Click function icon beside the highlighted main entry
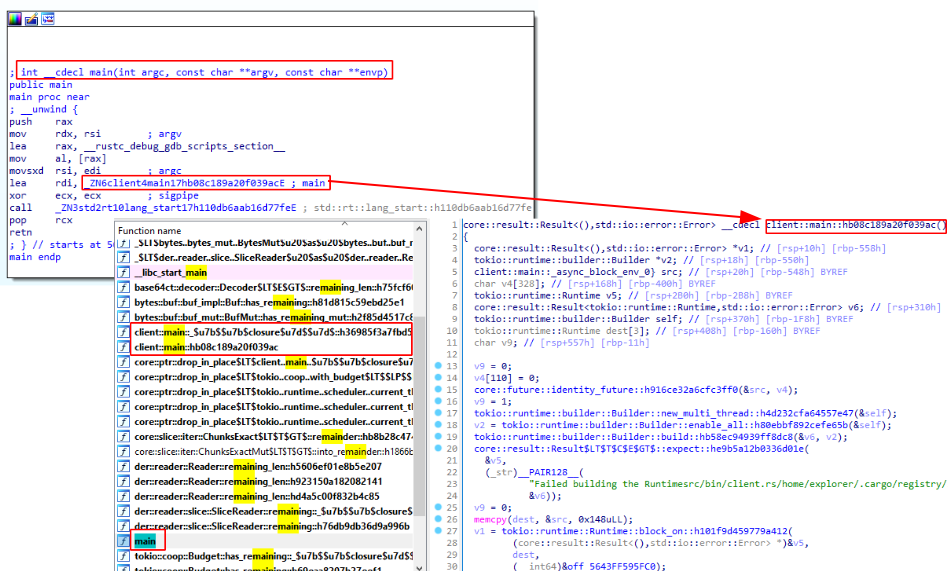Image resolution: width=949 pixels, height=571 pixels. 124,540
